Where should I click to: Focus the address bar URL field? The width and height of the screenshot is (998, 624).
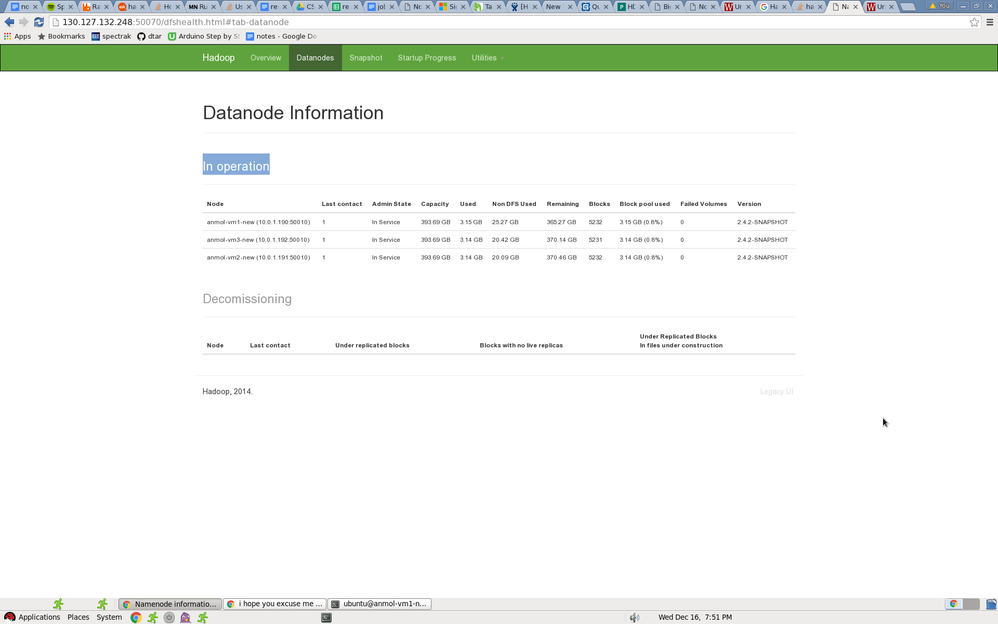508,22
